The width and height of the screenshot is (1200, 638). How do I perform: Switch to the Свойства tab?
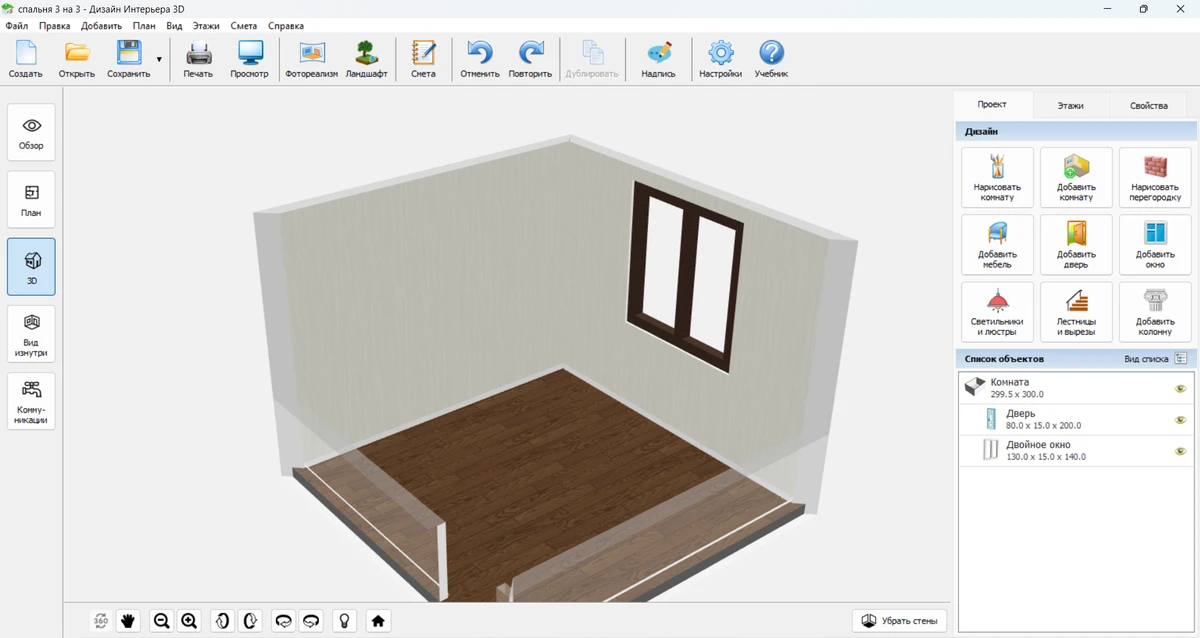tap(1148, 105)
